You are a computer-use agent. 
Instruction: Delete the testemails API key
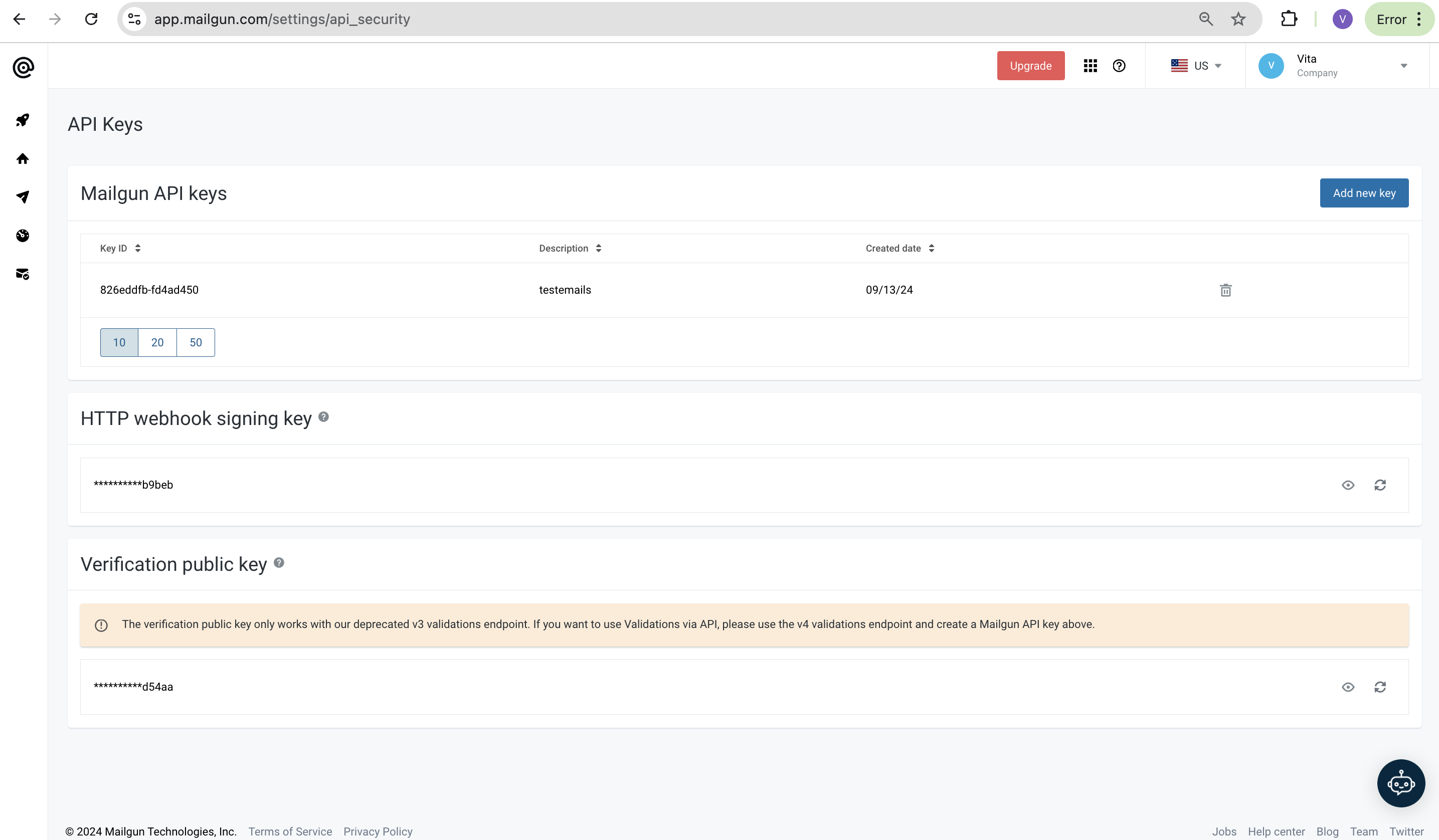click(1225, 290)
